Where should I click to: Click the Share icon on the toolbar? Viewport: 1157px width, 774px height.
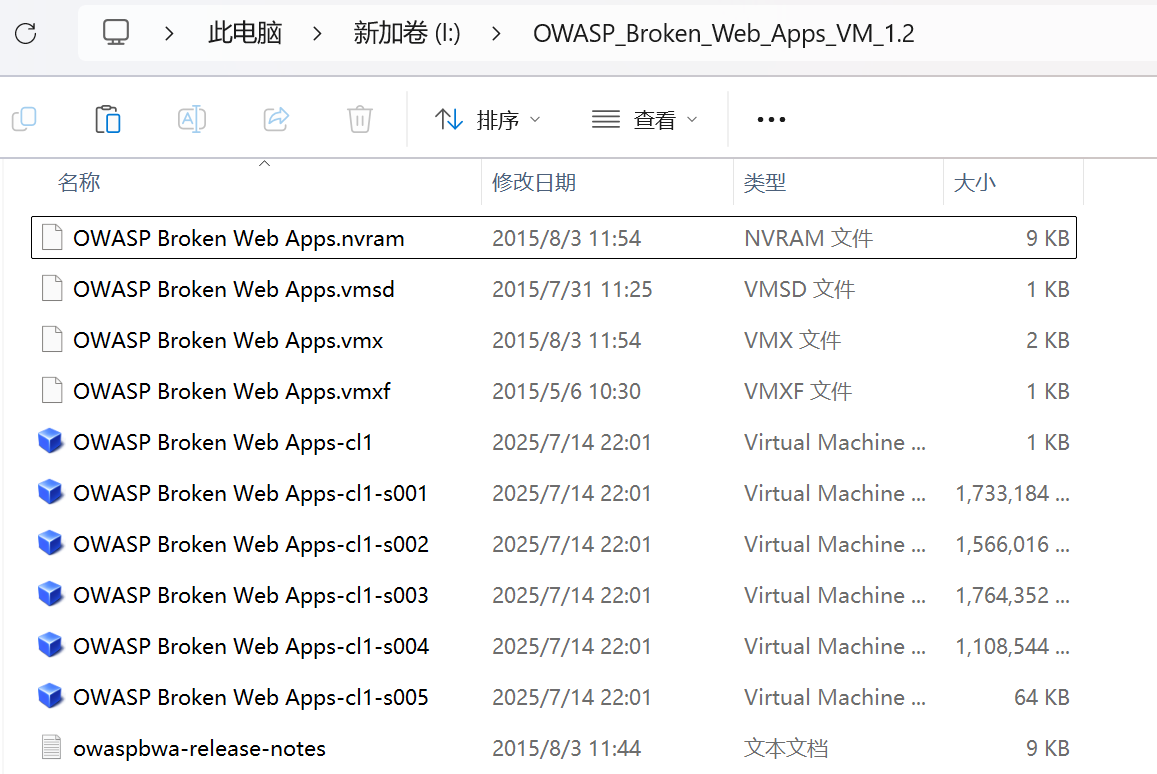coord(275,119)
